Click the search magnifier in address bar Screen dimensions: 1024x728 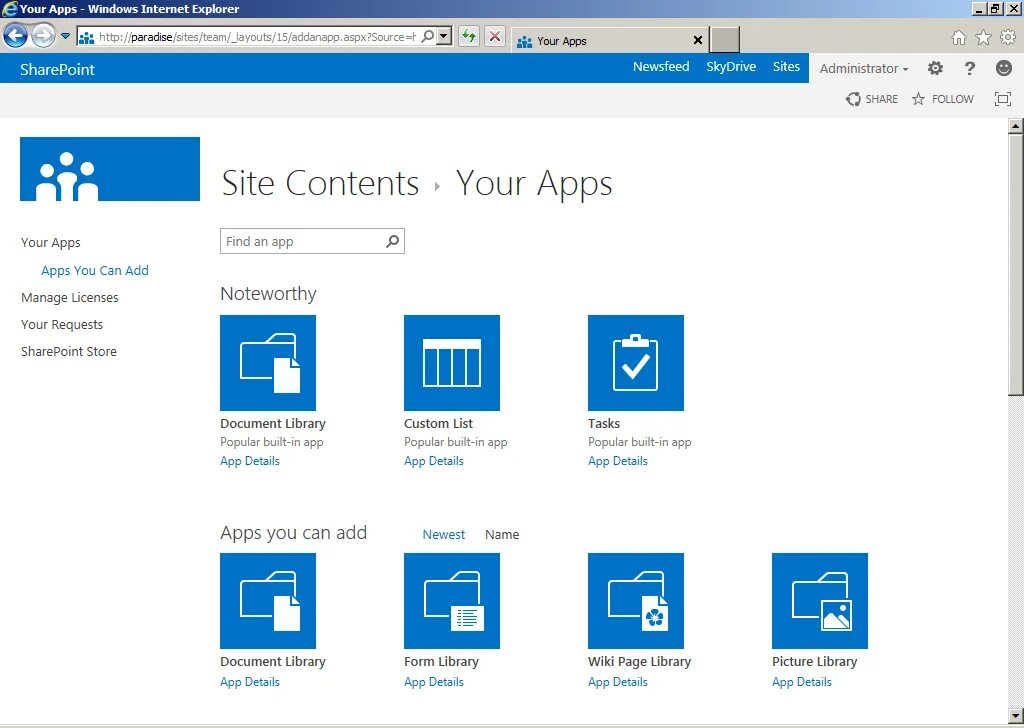(427, 37)
